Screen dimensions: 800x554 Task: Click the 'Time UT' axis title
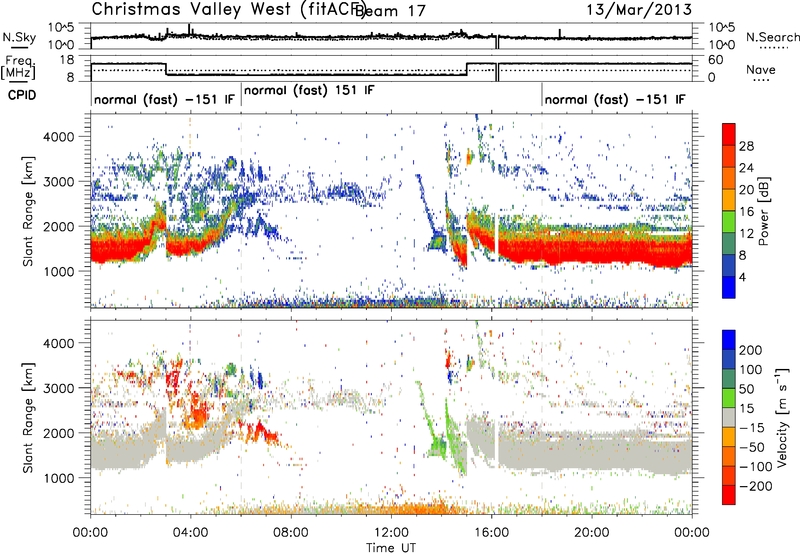[391, 547]
